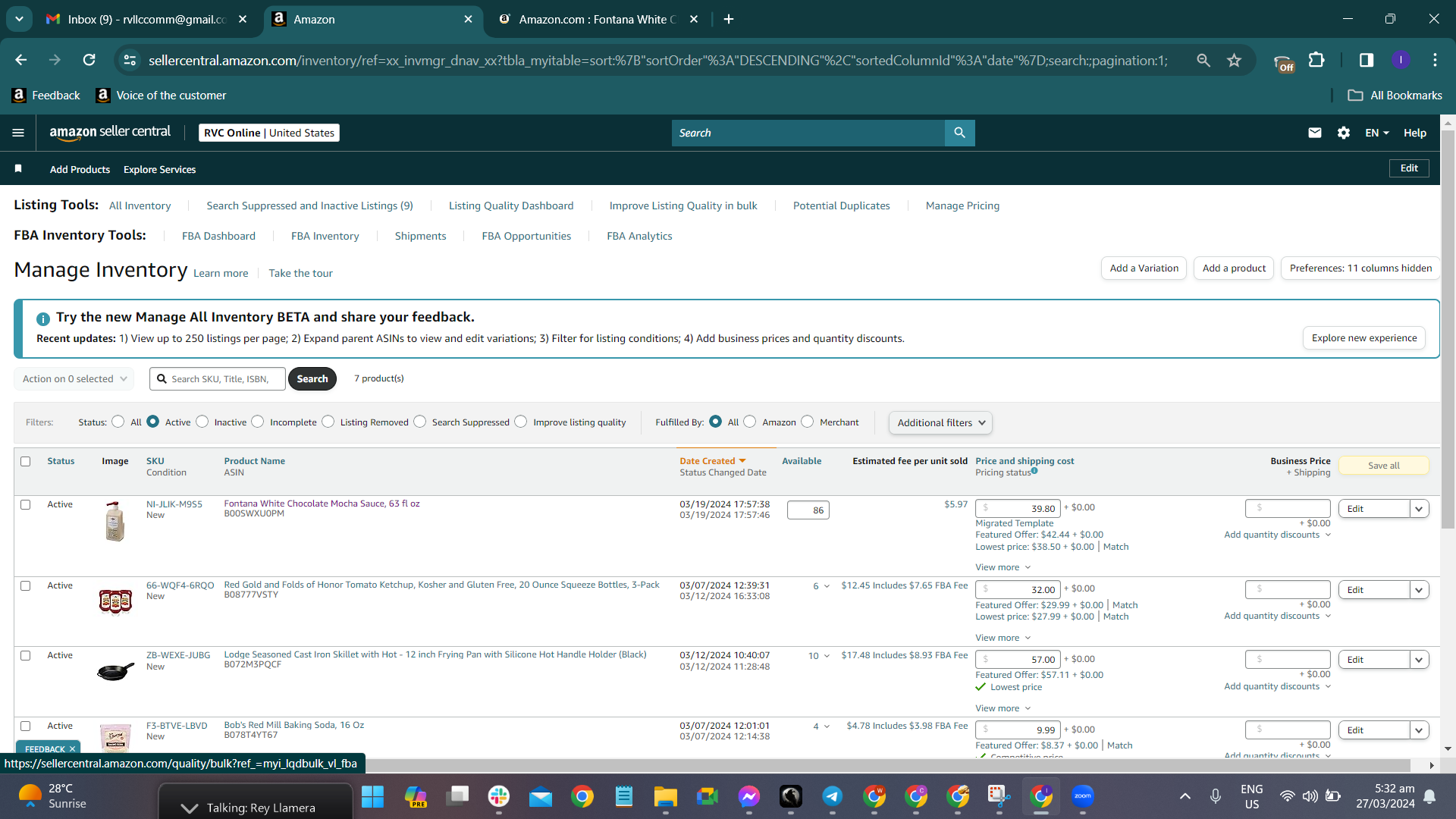Open Zoom from the taskbar
The image size is (1456, 819).
(x=1083, y=796)
